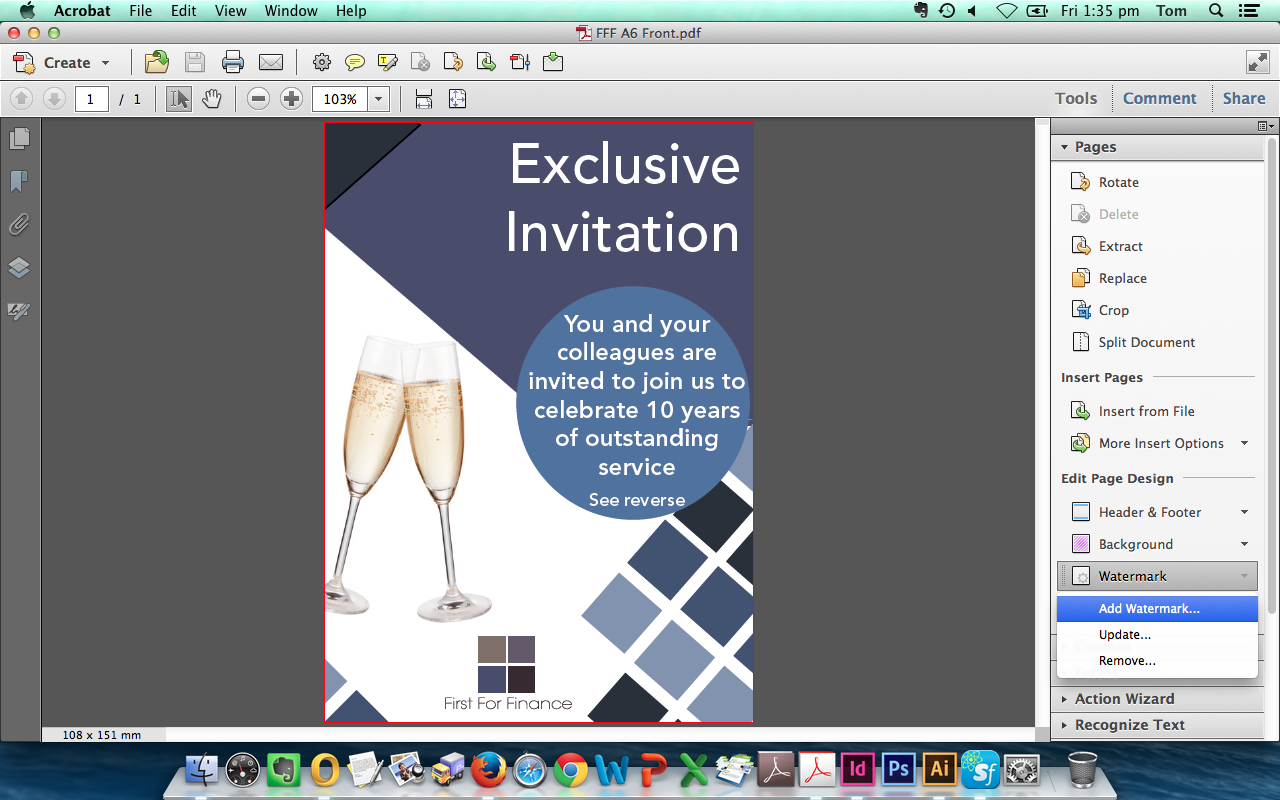Open the Layers side panel icon
The width and height of the screenshot is (1280, 800).
[x=18, y=268]
